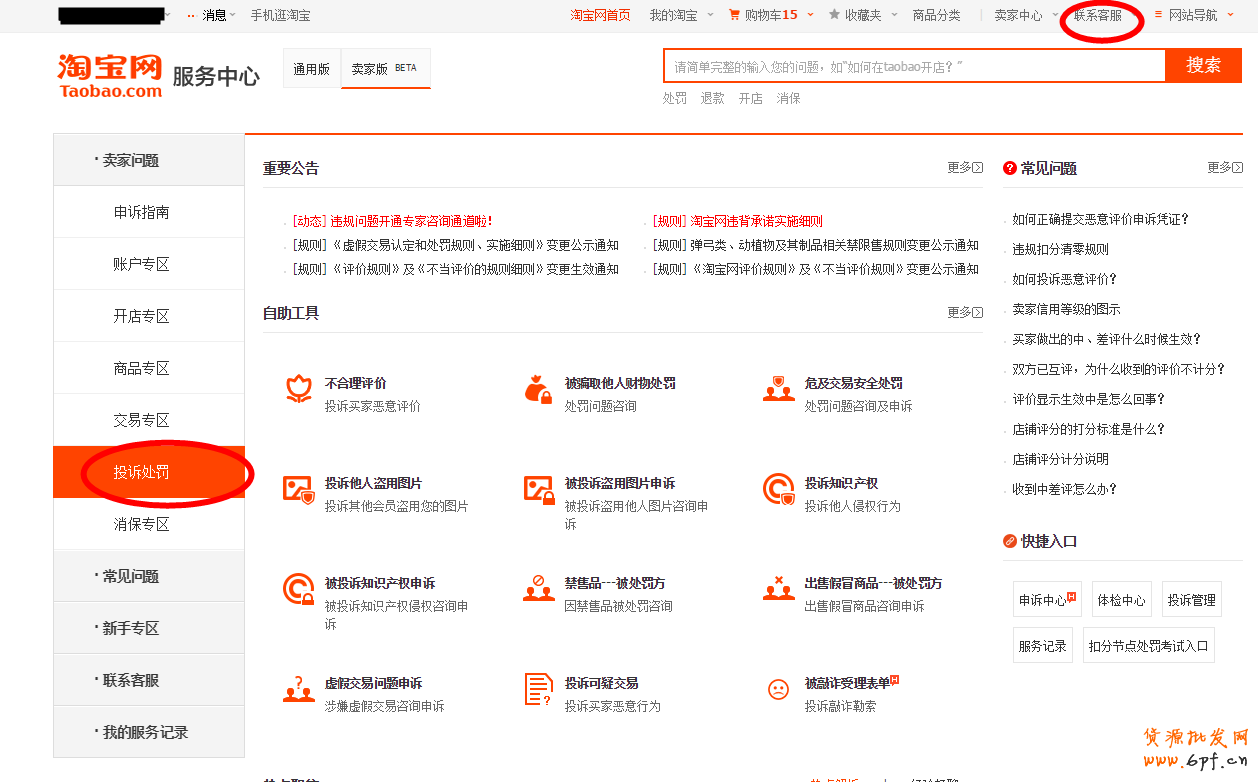The height and width of the screenshot is (782, 1258).
Task: Click the shopping cart icon in top bar
Action: [x=734, y=15]
